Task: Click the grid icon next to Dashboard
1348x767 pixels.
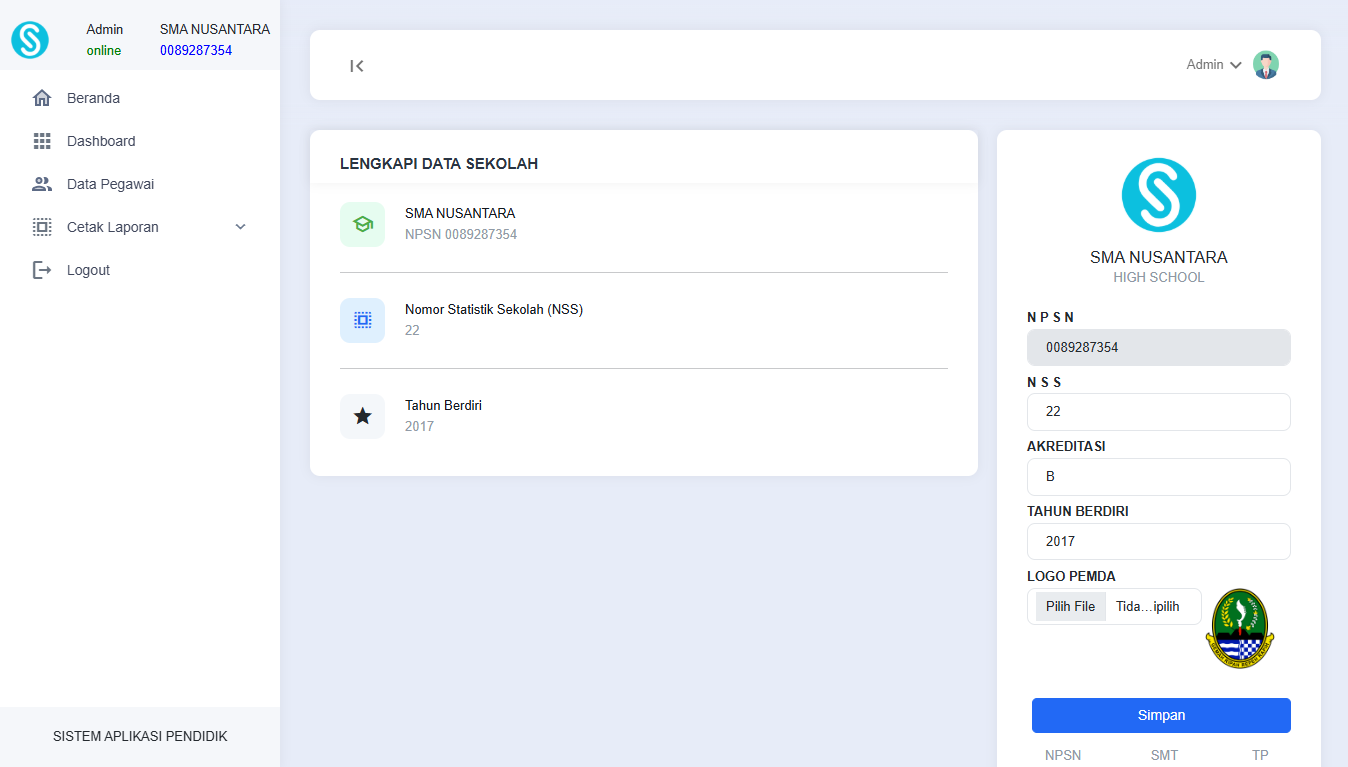Action: 42,141
